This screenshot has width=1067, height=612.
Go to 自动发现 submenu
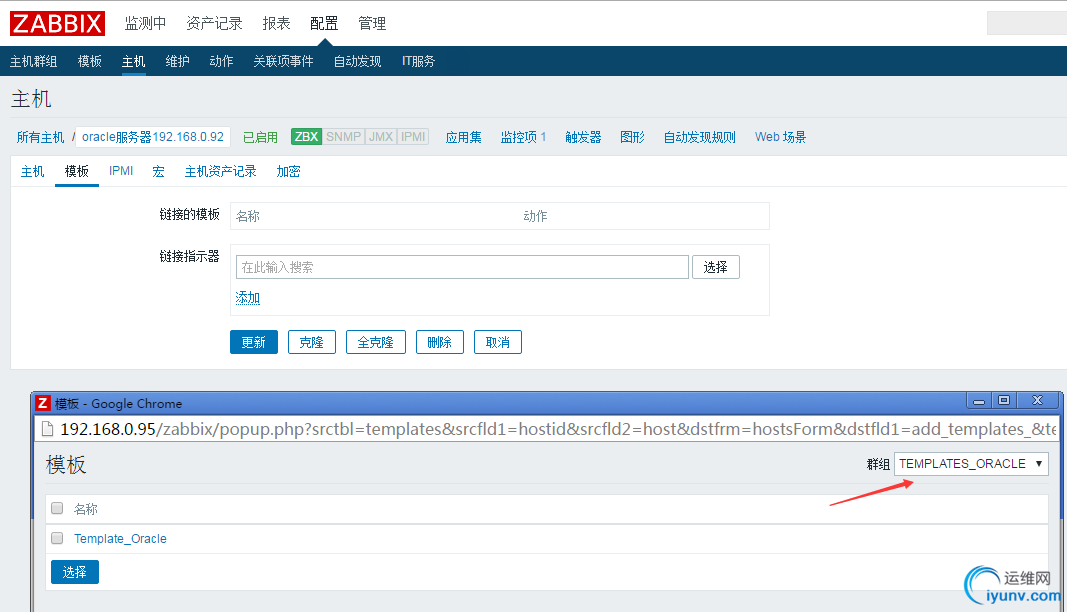click(357, 61)
